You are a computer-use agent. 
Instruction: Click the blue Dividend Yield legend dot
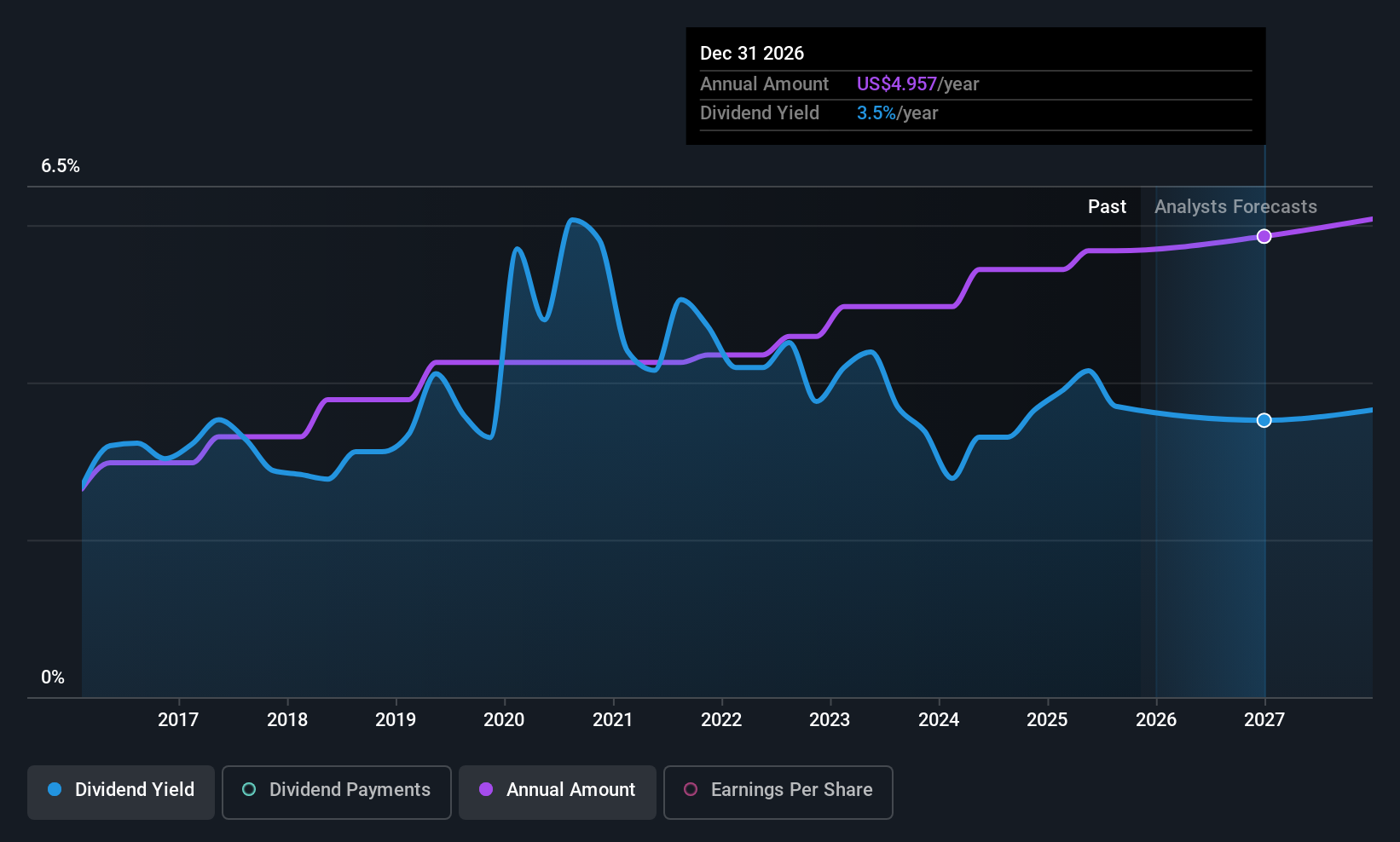tap(55, 790)
